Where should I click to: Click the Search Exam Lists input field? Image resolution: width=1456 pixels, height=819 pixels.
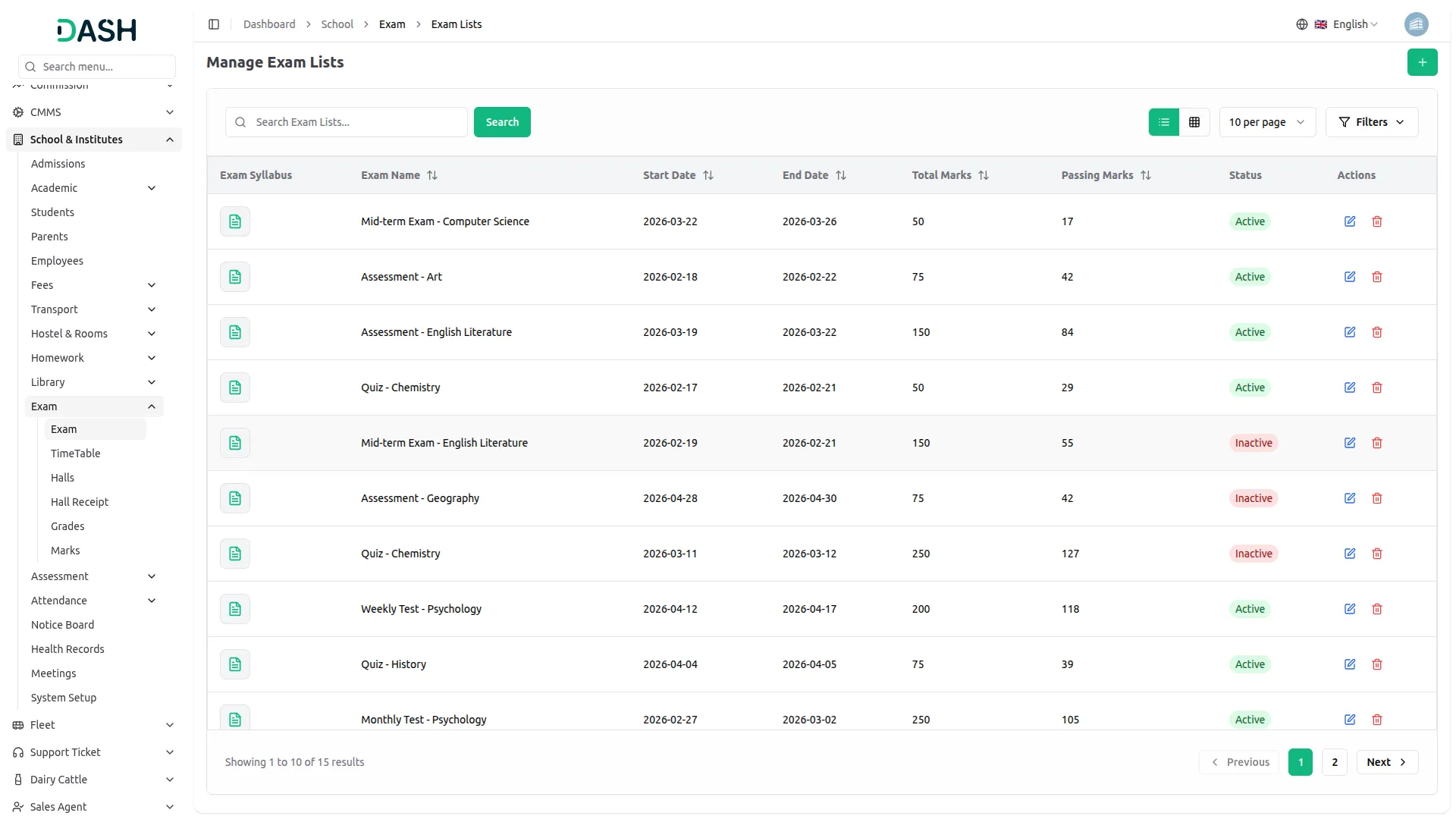(x=346, y=121)
